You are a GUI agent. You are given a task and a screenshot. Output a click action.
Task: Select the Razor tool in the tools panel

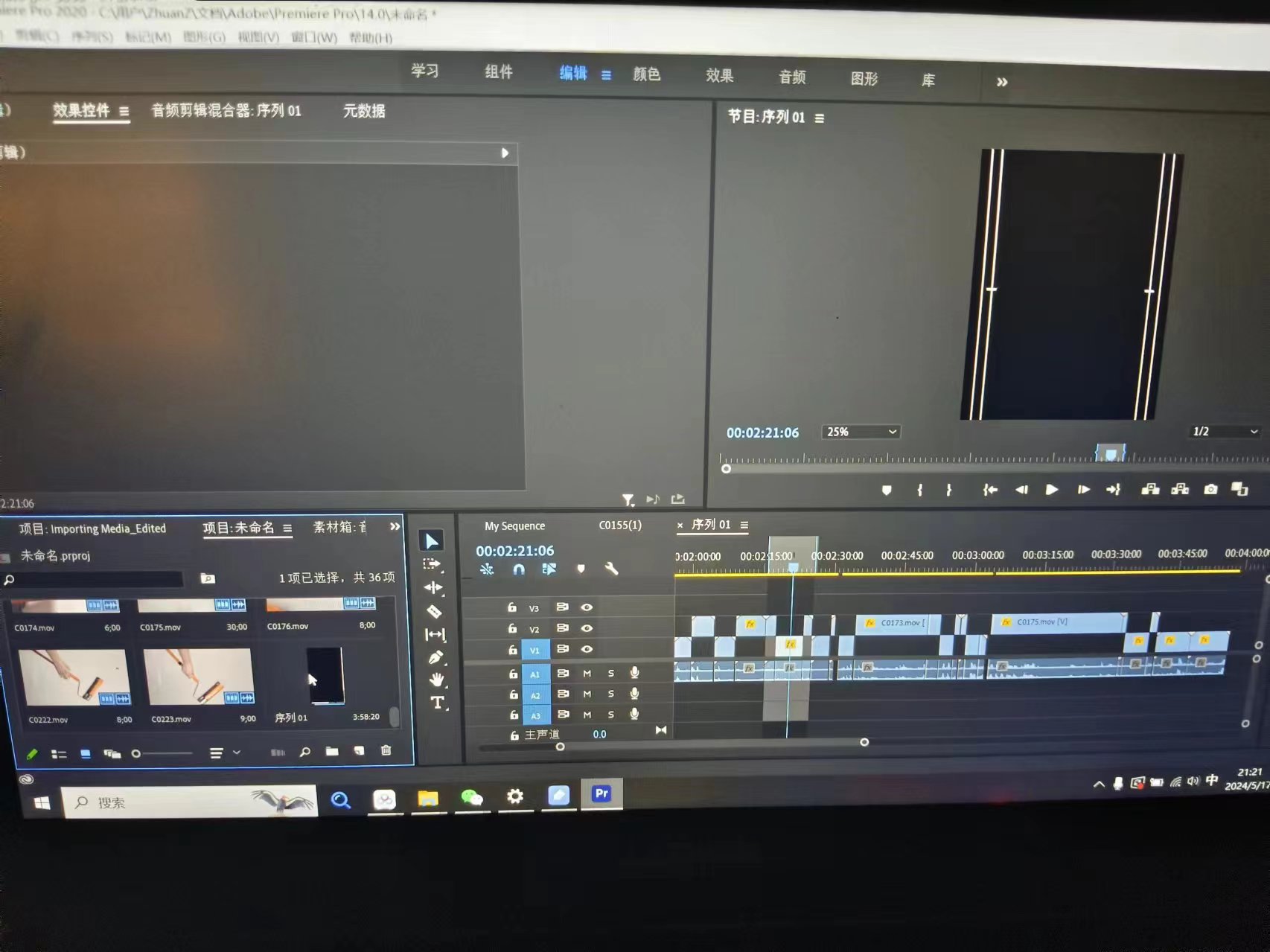point(434,612)
